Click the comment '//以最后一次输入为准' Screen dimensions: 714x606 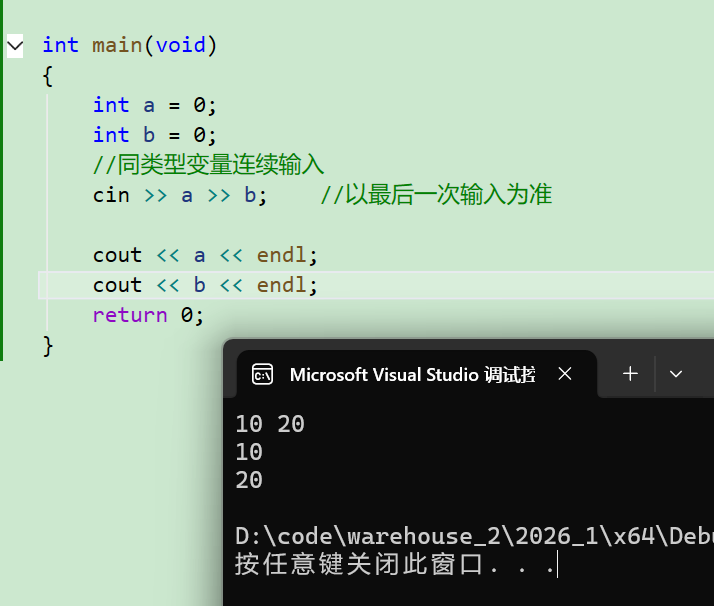coord(436,195)
